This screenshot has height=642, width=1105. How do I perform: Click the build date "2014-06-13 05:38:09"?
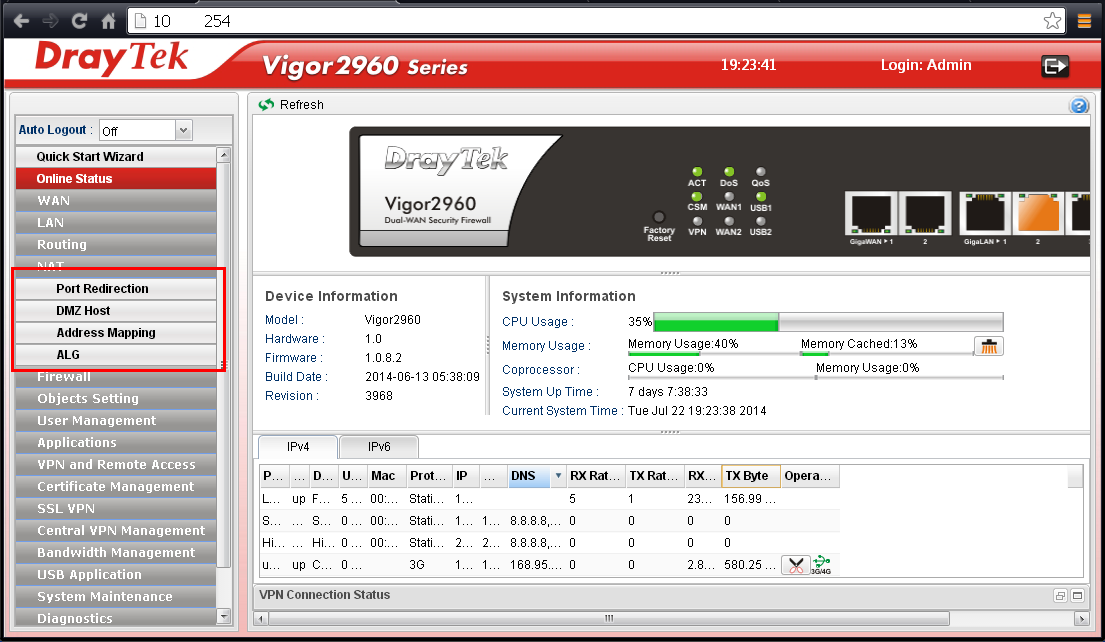[x=422, y=377]
